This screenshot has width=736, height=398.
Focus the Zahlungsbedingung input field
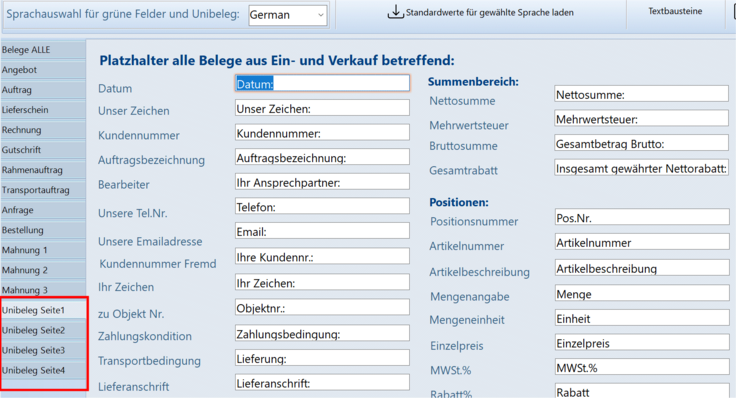(x=322, y=334)
